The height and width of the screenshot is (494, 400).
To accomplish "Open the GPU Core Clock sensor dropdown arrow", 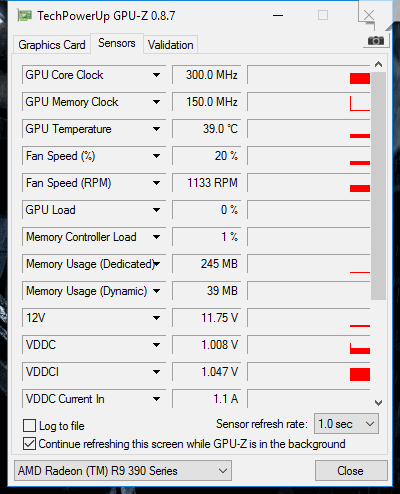I will coord(156,75).
